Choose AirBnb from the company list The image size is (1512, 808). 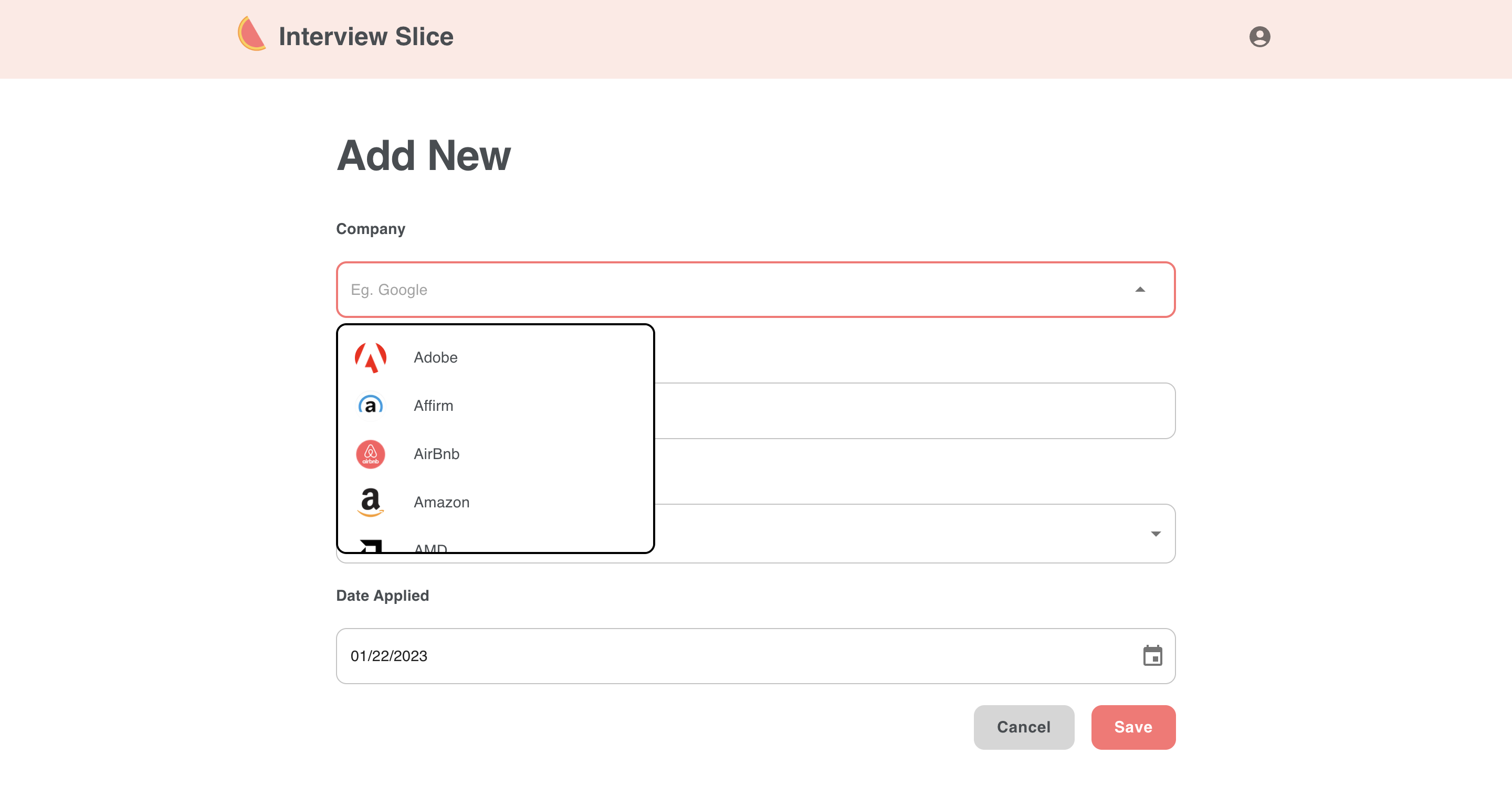point(496,454)
